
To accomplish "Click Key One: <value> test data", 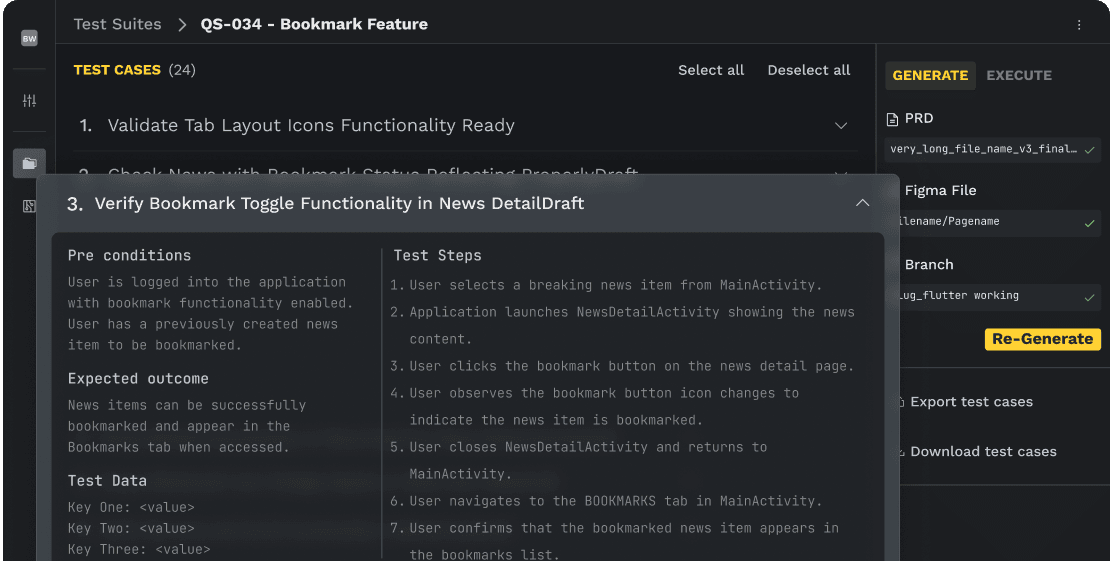I will point(131,507).
